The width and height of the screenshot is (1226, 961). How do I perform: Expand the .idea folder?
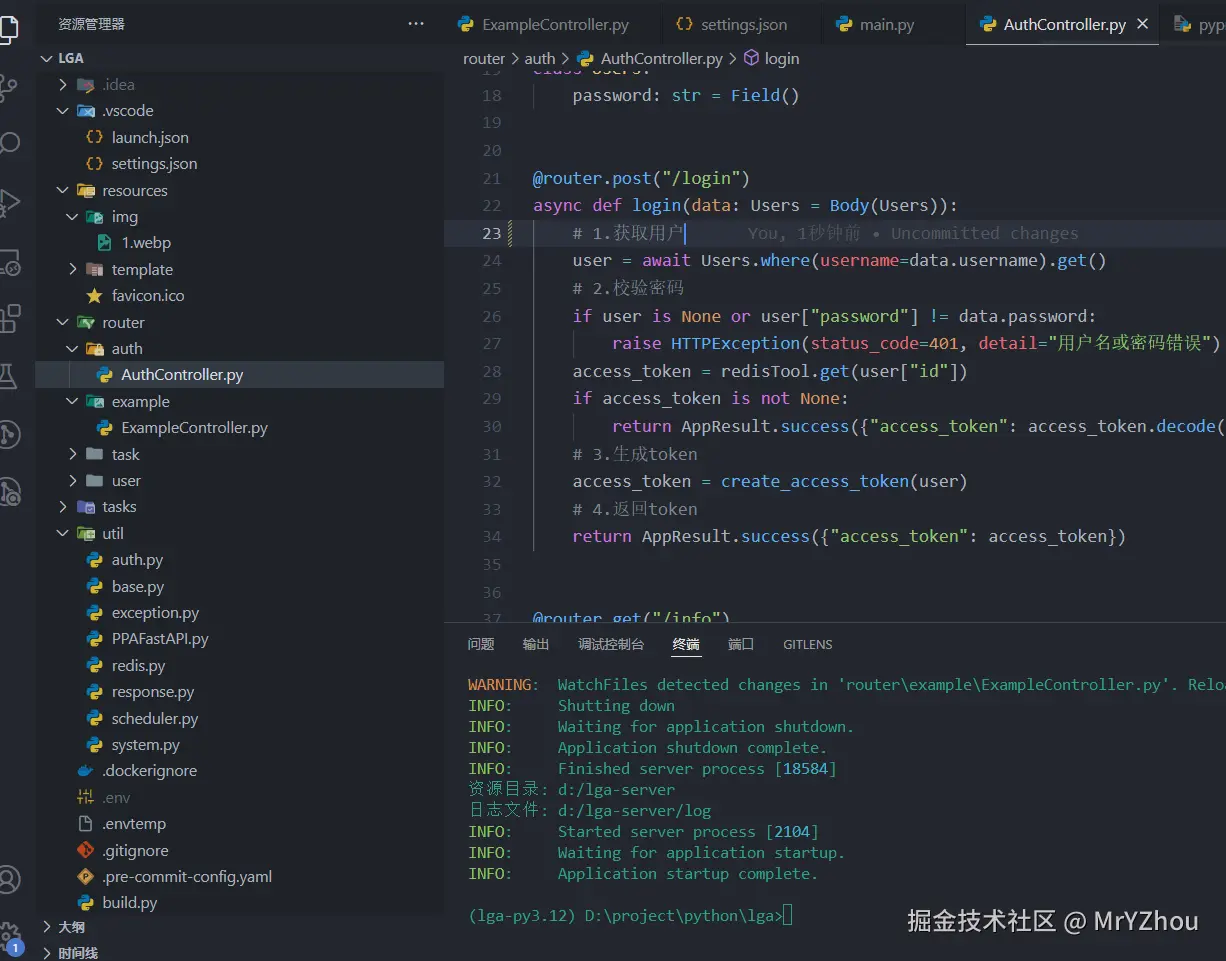(x=64, y=84)
